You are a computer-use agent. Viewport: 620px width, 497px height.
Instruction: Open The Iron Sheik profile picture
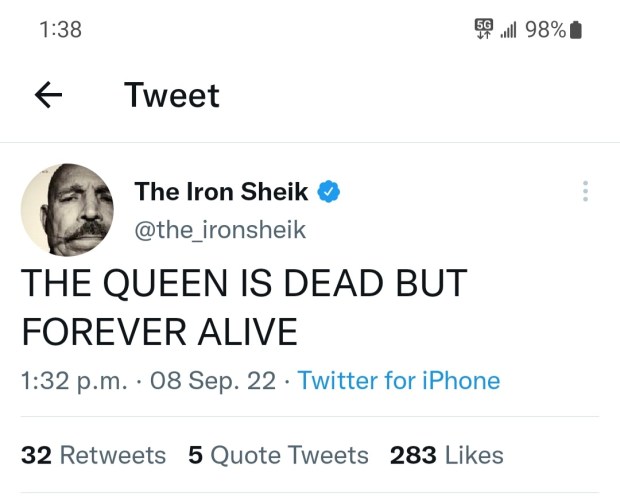point(65,210)
